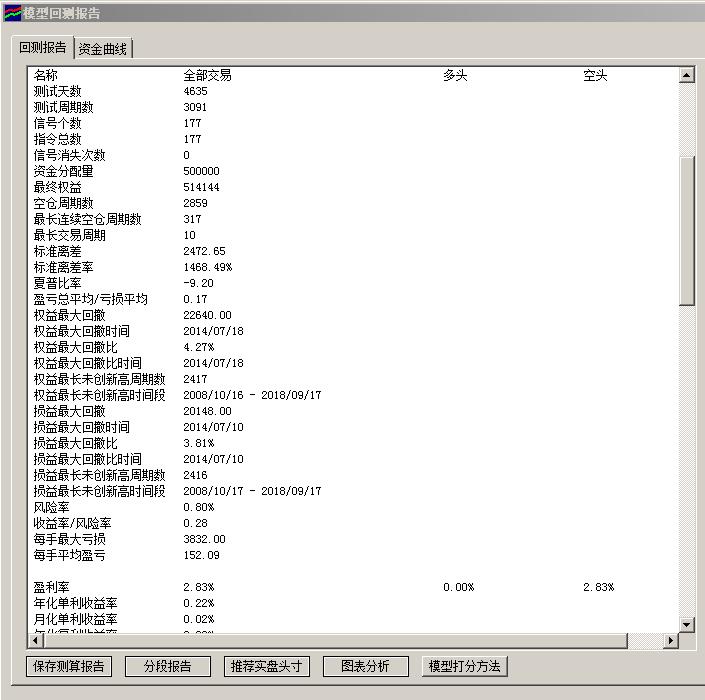Click the vertical scrollbar thumb
The height and width of the screenshot is (700, 705).
point(686,230)
